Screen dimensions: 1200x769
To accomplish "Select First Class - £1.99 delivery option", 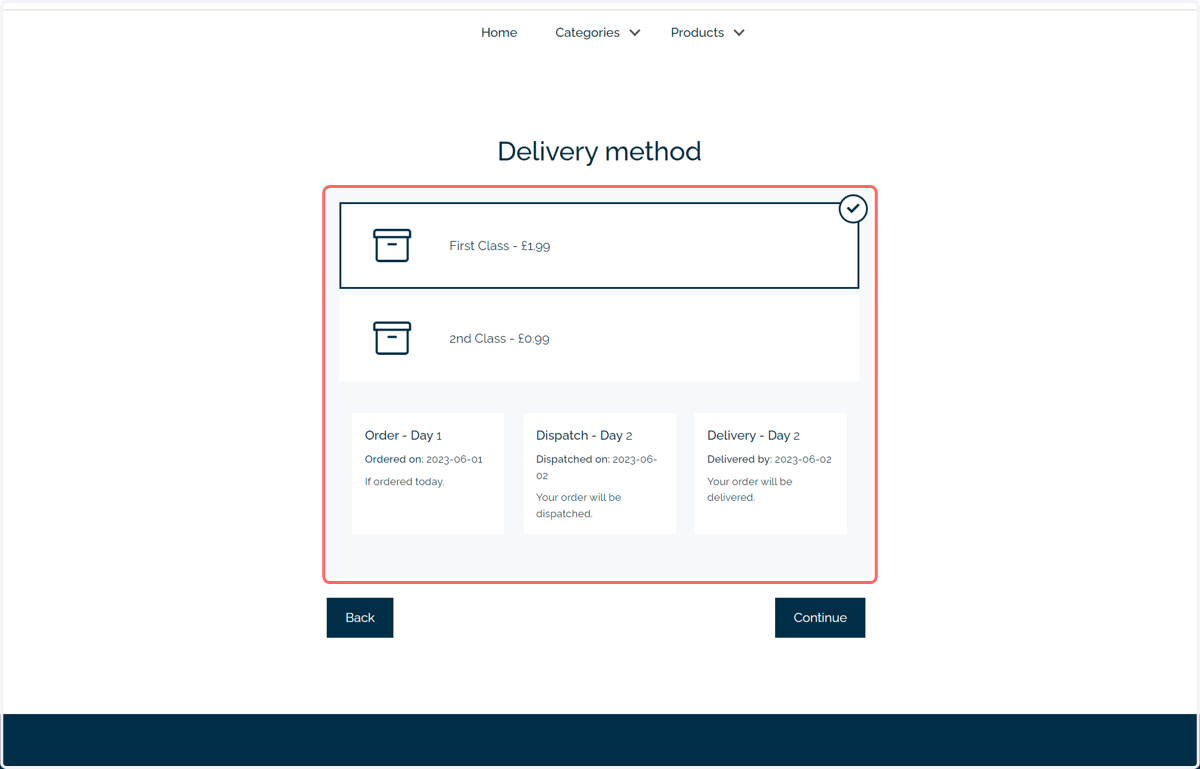I will tap(599, 245).
